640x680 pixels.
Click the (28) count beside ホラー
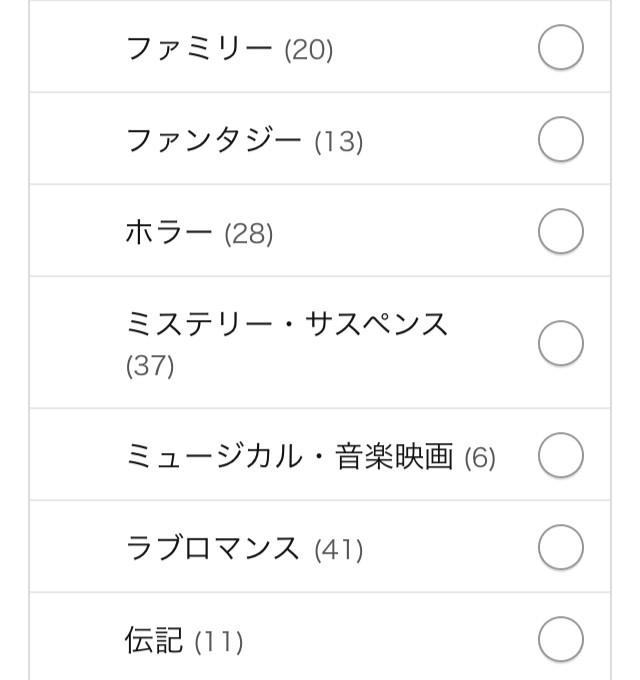(248, 234)
